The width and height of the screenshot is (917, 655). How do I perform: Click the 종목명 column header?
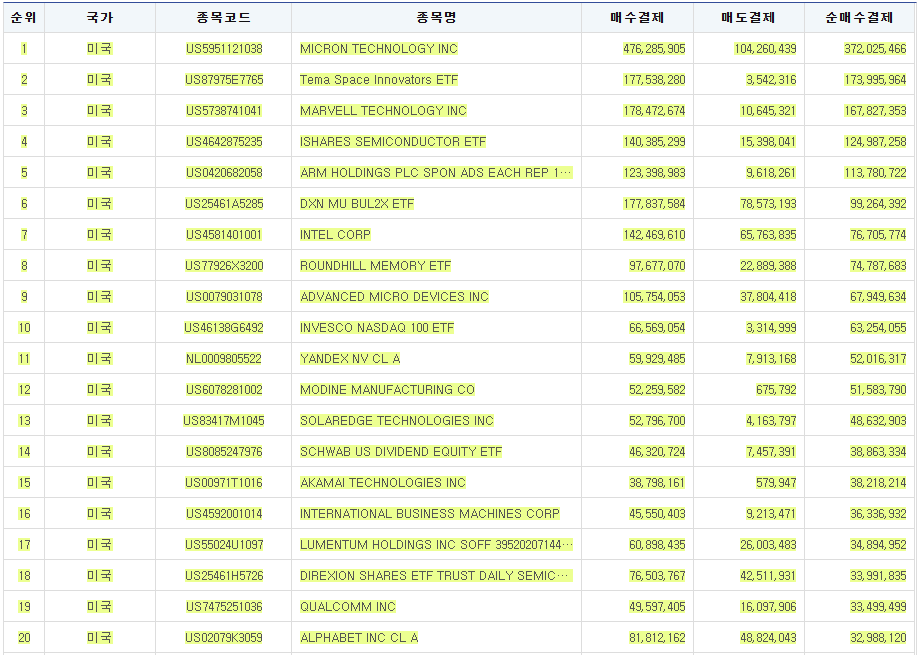point(436,18)
